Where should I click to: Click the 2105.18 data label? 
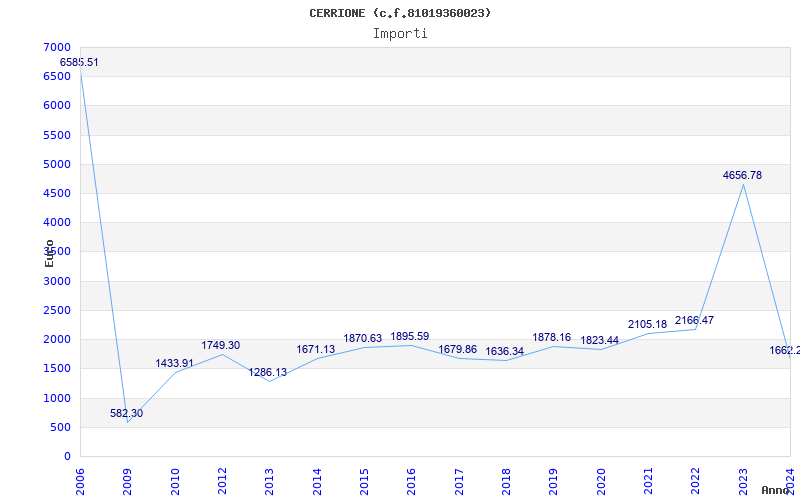(647, 324)
